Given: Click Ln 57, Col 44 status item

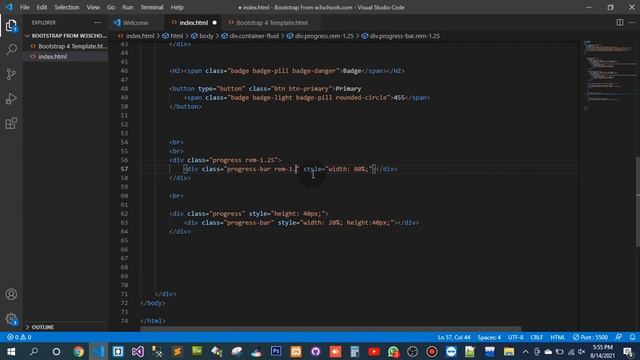Looking at the screenshot, I should pyautogui.click(x=454, y=337).
